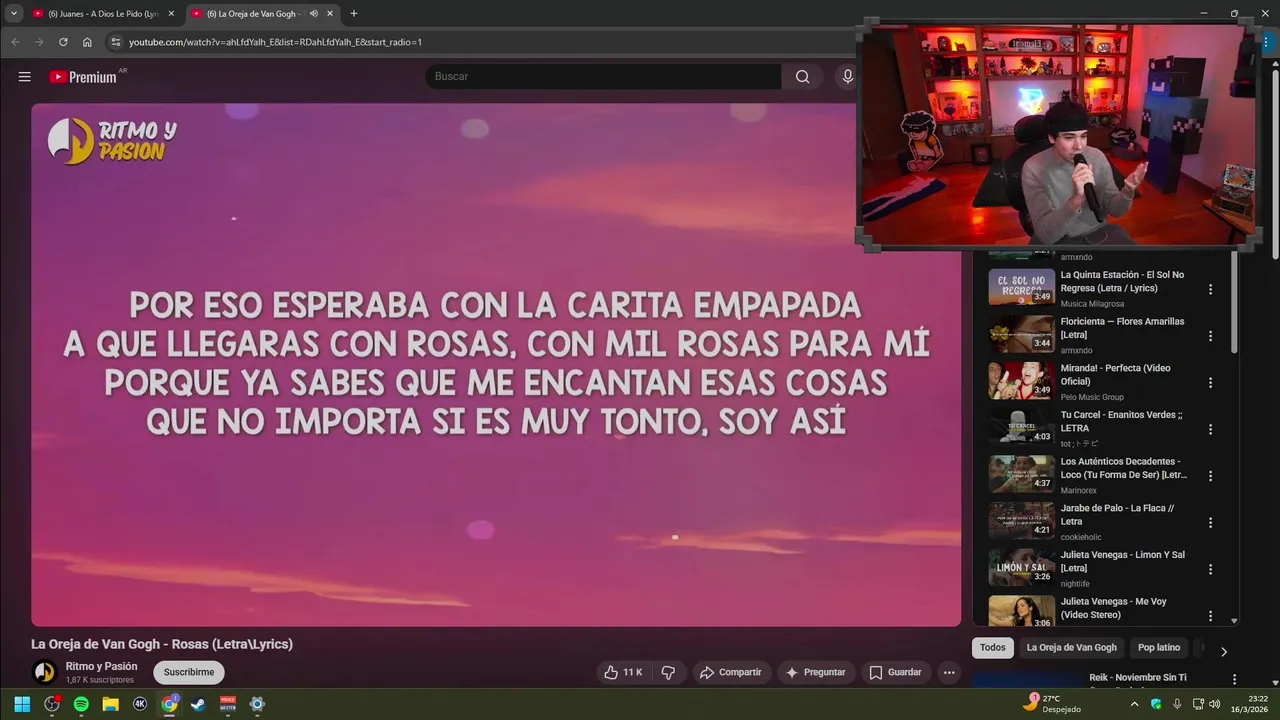Click the Rosas lyric video player
1280x720 pixels.
pos(496,365)
